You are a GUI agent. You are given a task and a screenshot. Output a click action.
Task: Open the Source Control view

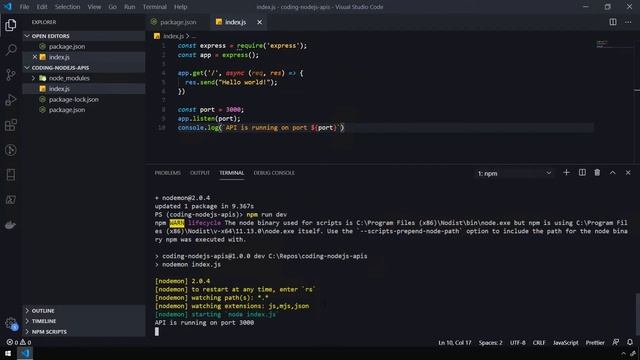coord(11,75)
